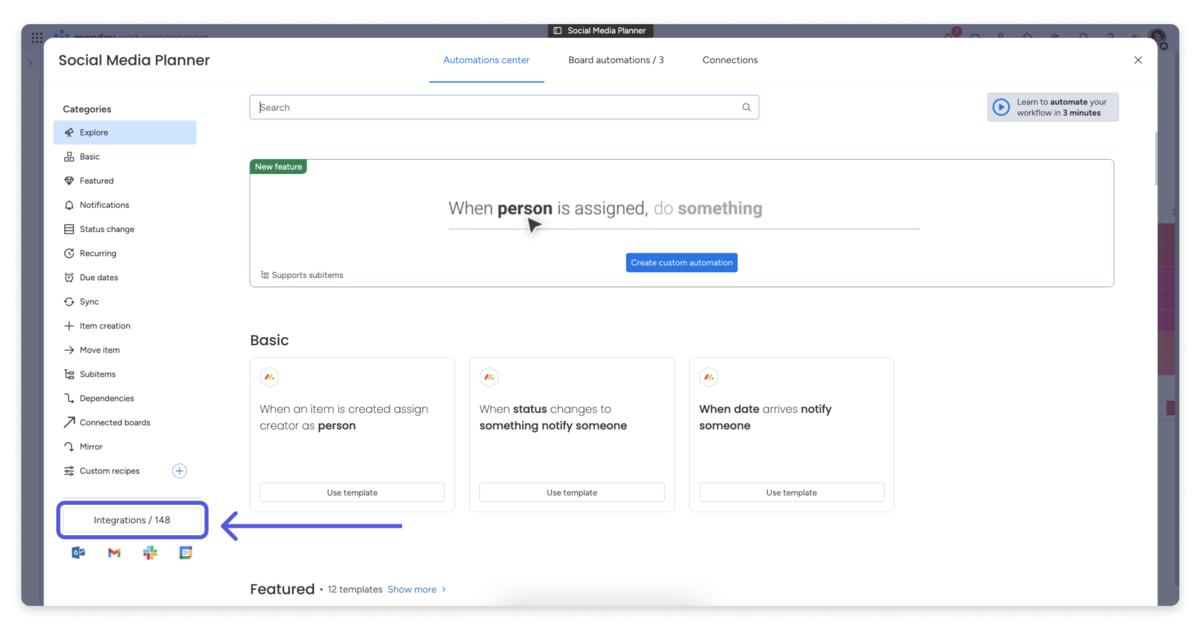The width and height of the screenshot is (1200, 630).
Task: Select the Notifications bell icon
Action: click(69, 205)
